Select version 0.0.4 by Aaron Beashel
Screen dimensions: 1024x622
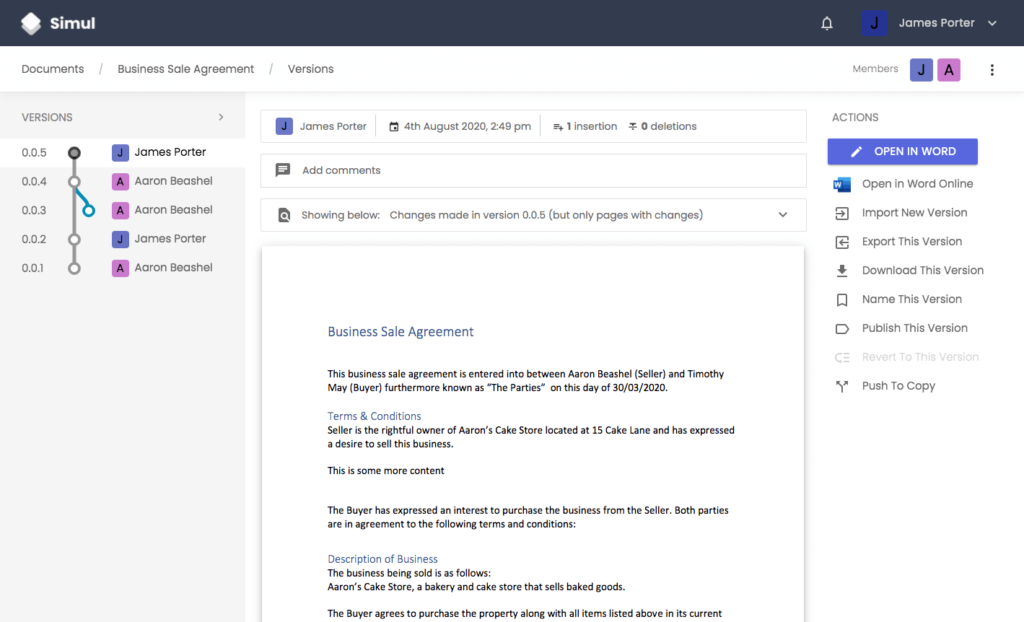point(173,181)
